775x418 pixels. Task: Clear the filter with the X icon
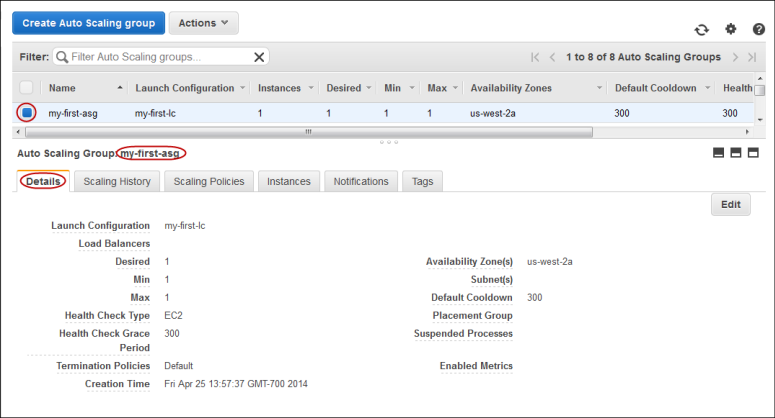(x=260, y=58)
